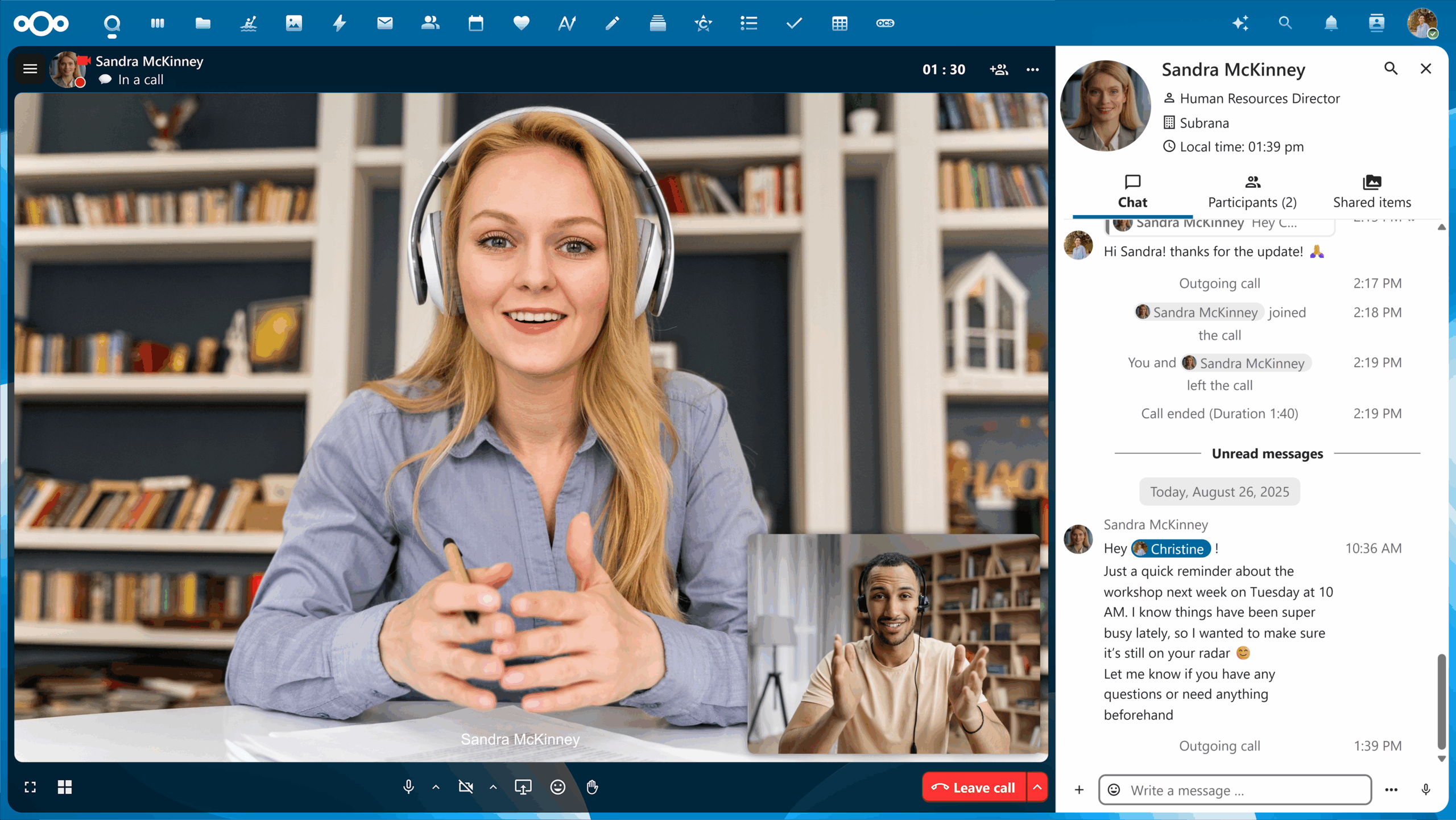Open the emoji reactions icon
This screenshot has height=820, width=1456.
(x=558, y=787)
